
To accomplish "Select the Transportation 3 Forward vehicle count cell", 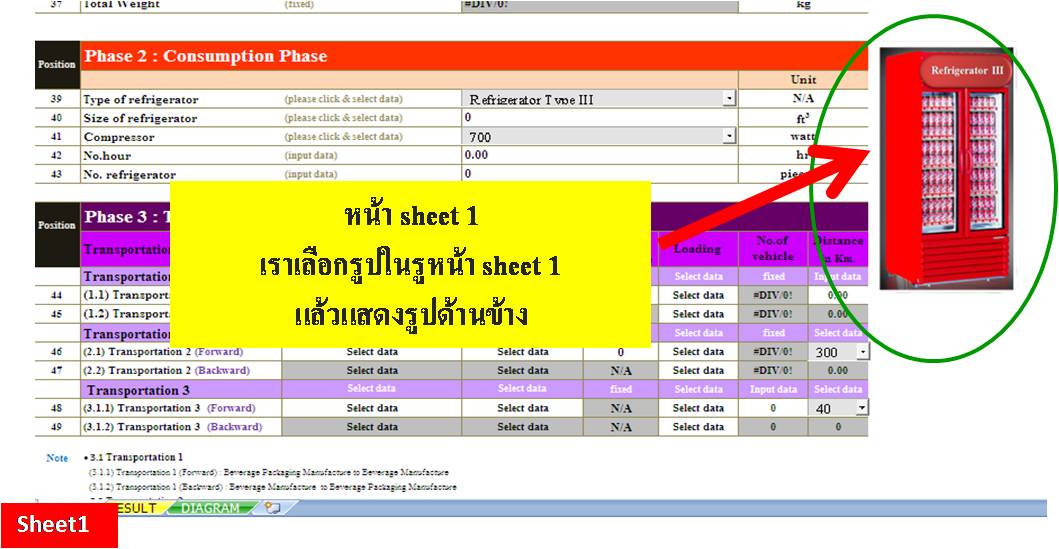I will (x=773, y=408).
